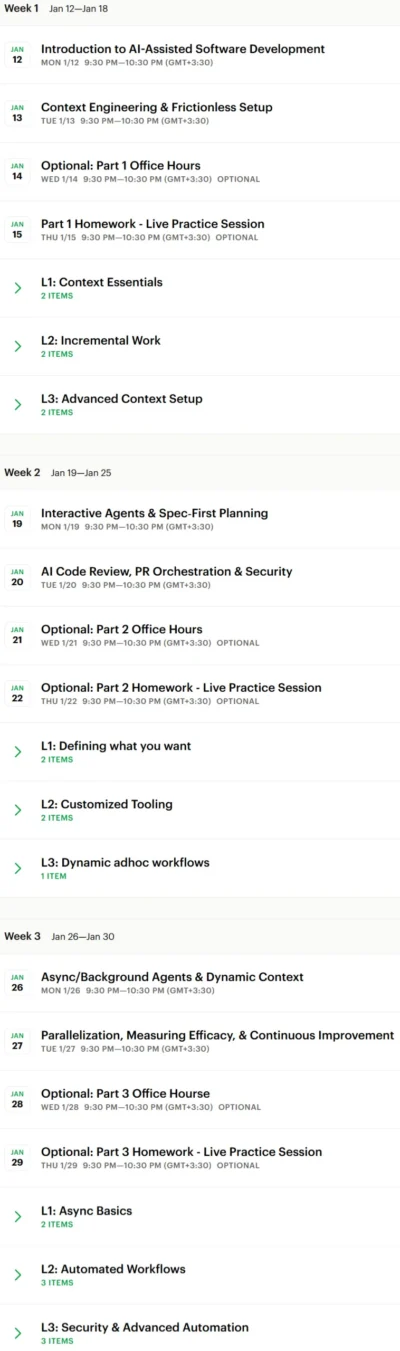This screenshot has width=400, height=1351.
Task: Click the Jan 28 calendar date icon
Action: tap(17, 1099)
